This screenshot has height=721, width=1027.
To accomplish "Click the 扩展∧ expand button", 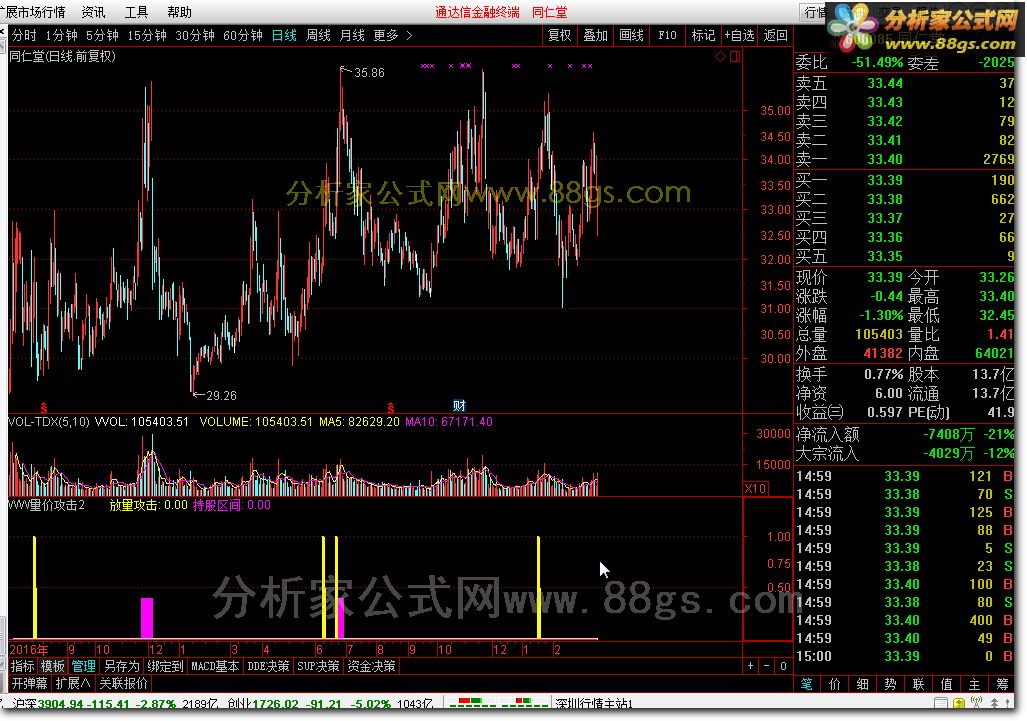I will (x=73, y=683).
